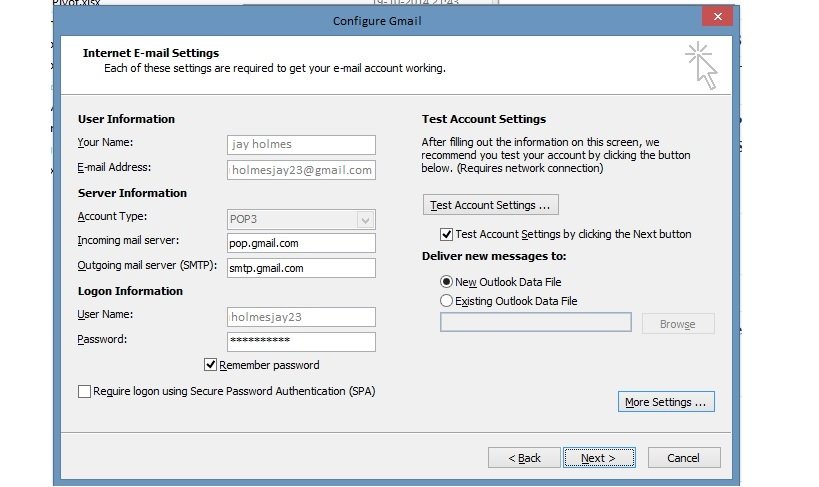The height and width of the screenshot is (487, 819).
Task: Click the E-mail Address field
Action: pyautogui.click(x=301, y=170)
